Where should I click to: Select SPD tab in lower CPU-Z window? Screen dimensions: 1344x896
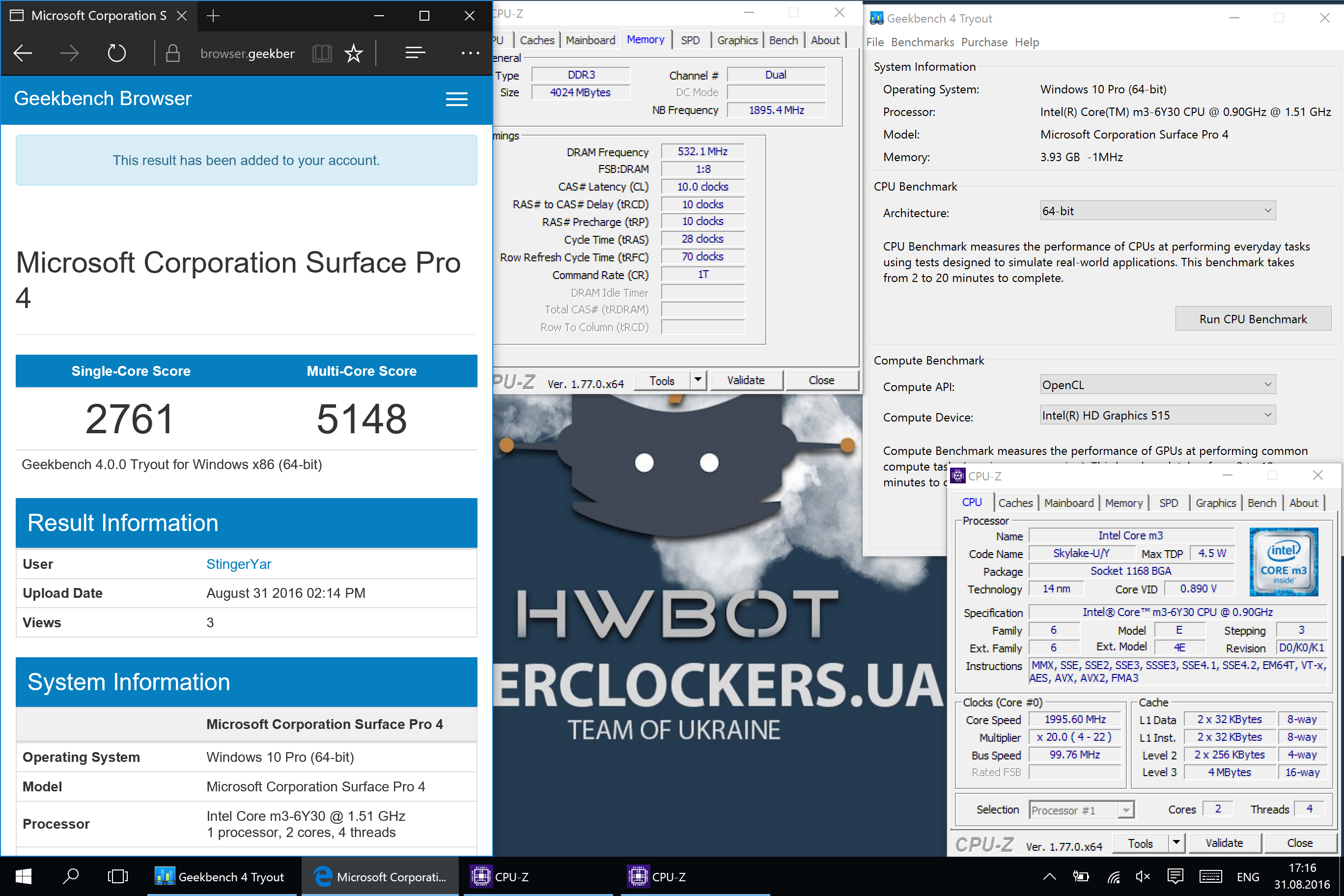(x=1169, y=503)
